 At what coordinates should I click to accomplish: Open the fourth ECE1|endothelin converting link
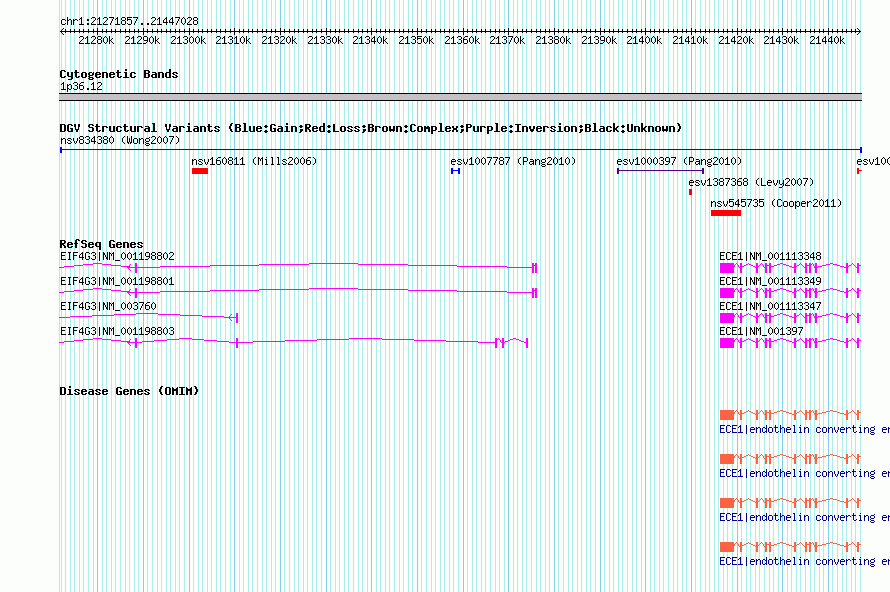click(x=804, y=561)
